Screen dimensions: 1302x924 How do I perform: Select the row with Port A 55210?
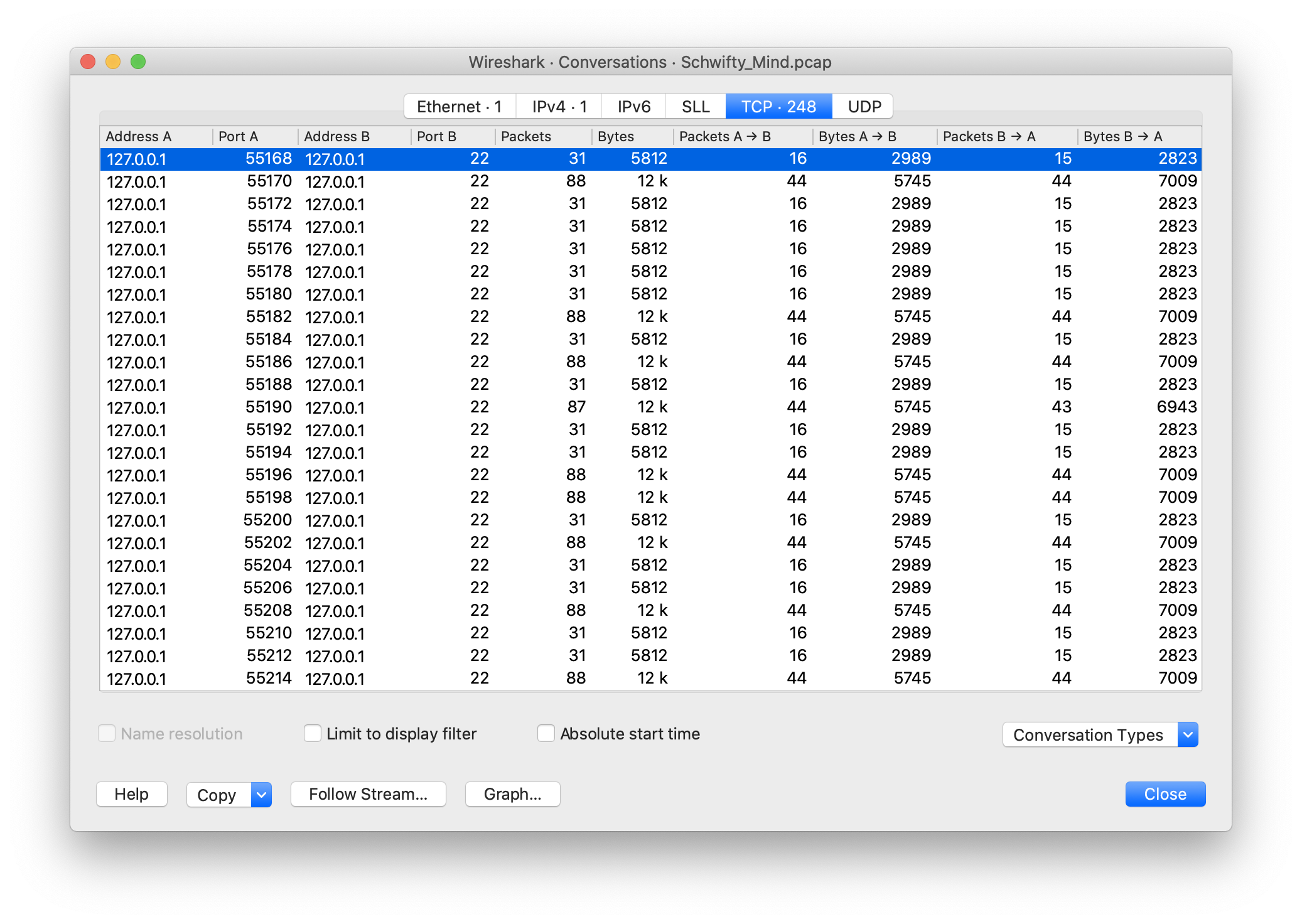(651, 633)
